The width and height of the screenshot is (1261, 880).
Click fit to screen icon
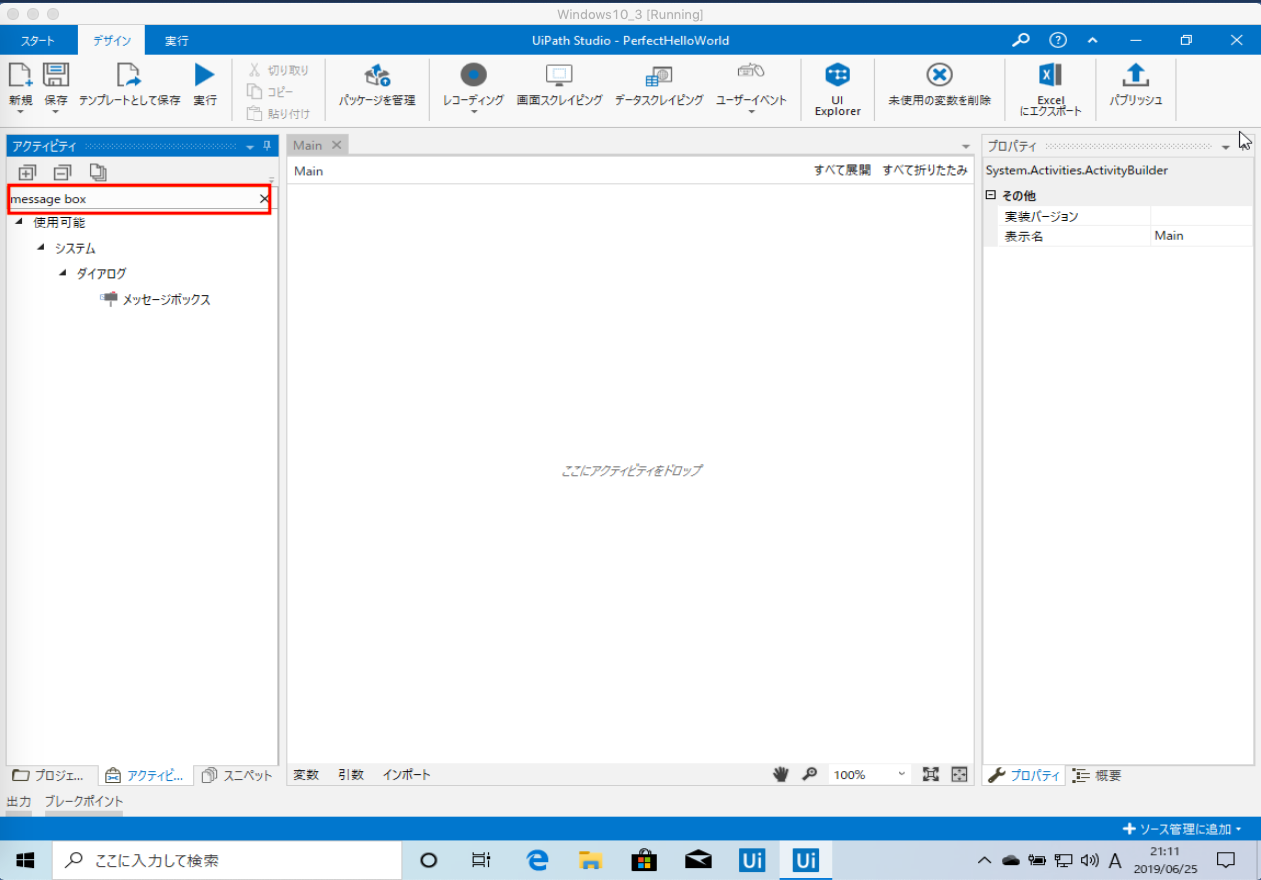[x=931, y=774]
